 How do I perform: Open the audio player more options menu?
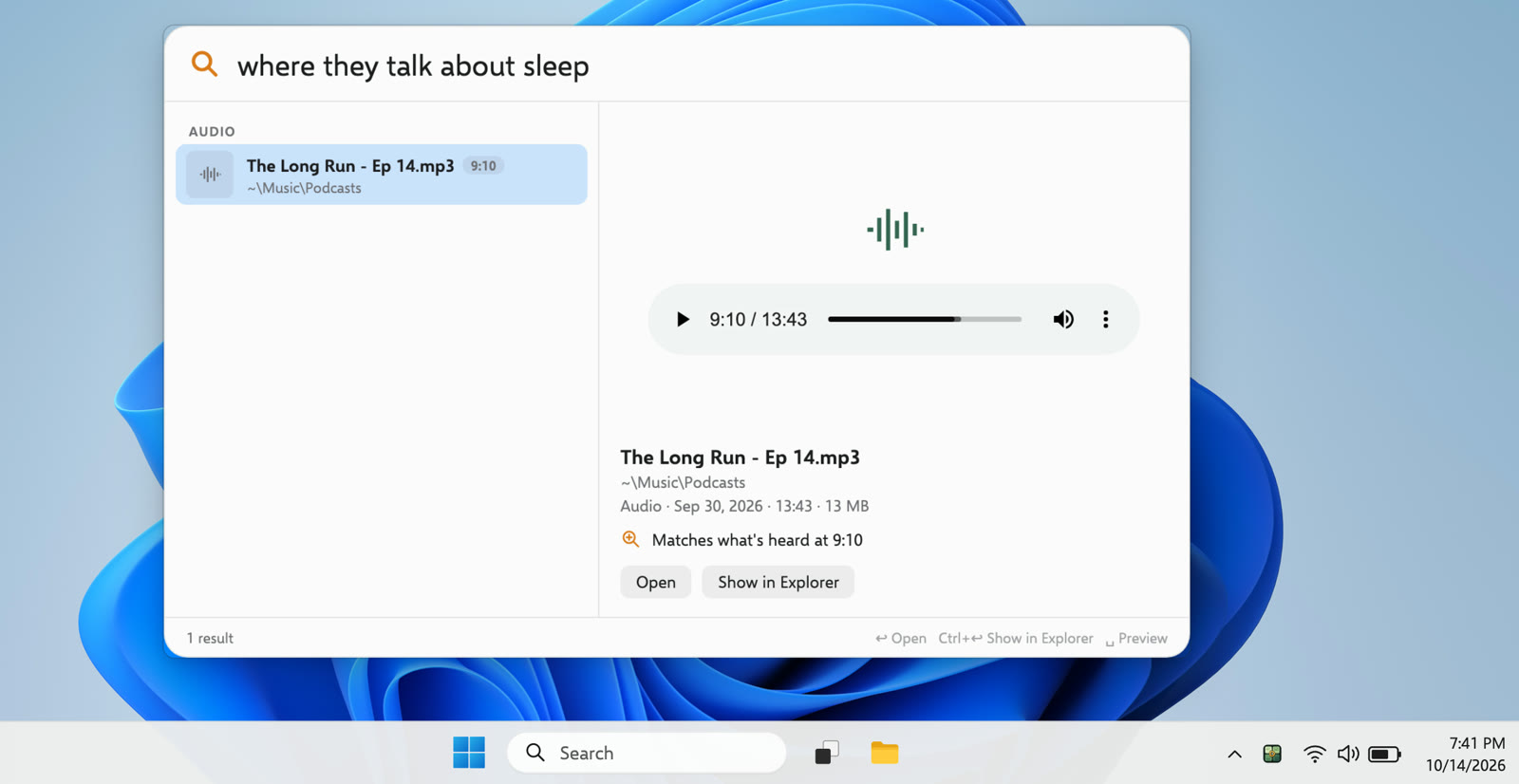tap(1106, 320)
